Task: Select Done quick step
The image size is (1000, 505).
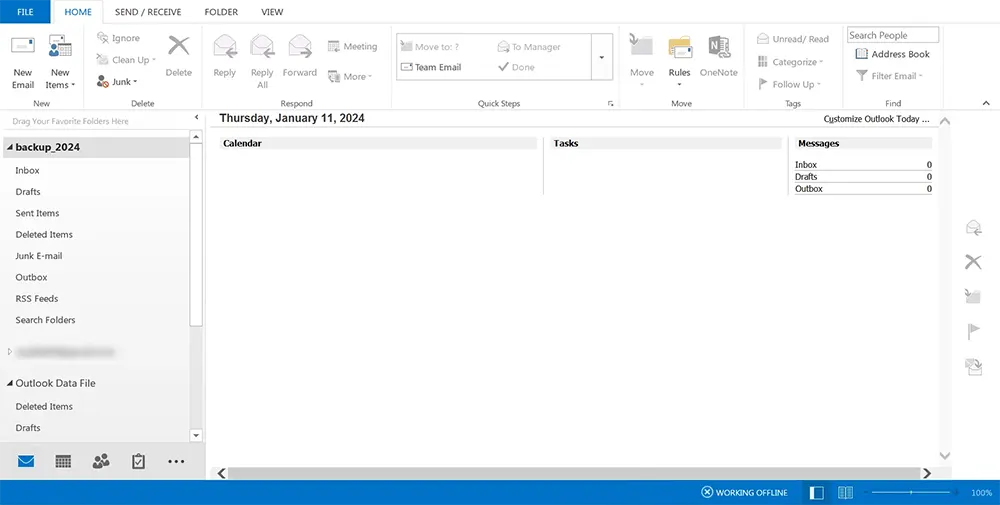Action: tap(517, 67)
